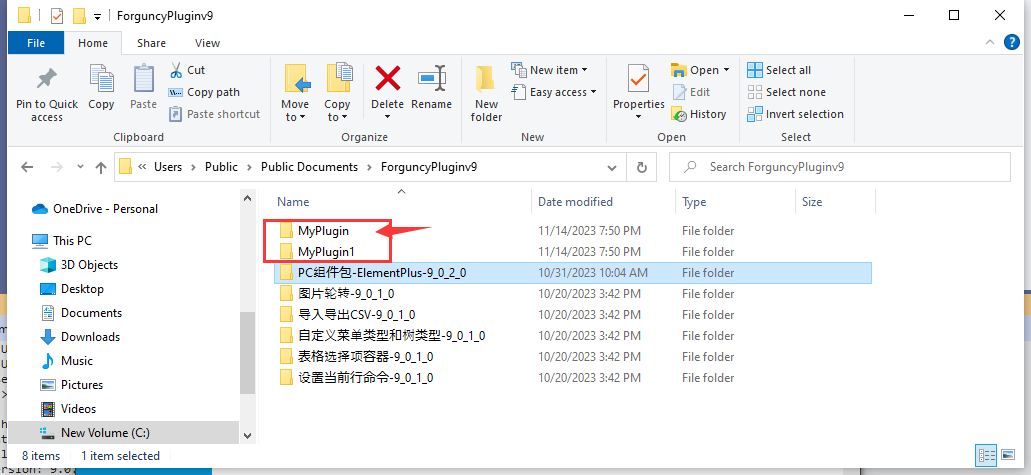Click the Copy ribbon icon

(101, 79)
